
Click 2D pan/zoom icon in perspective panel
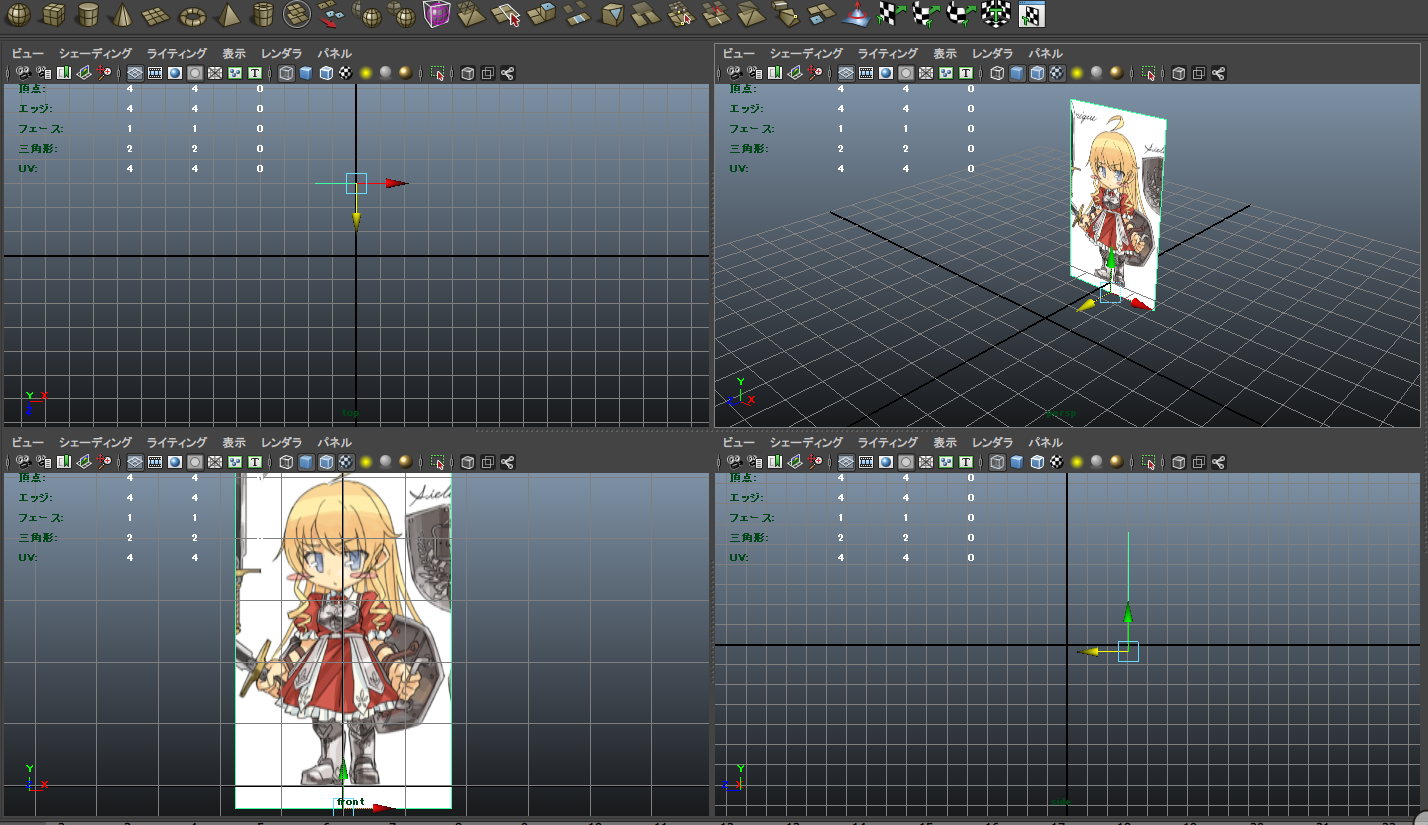(x=816, y=73)
